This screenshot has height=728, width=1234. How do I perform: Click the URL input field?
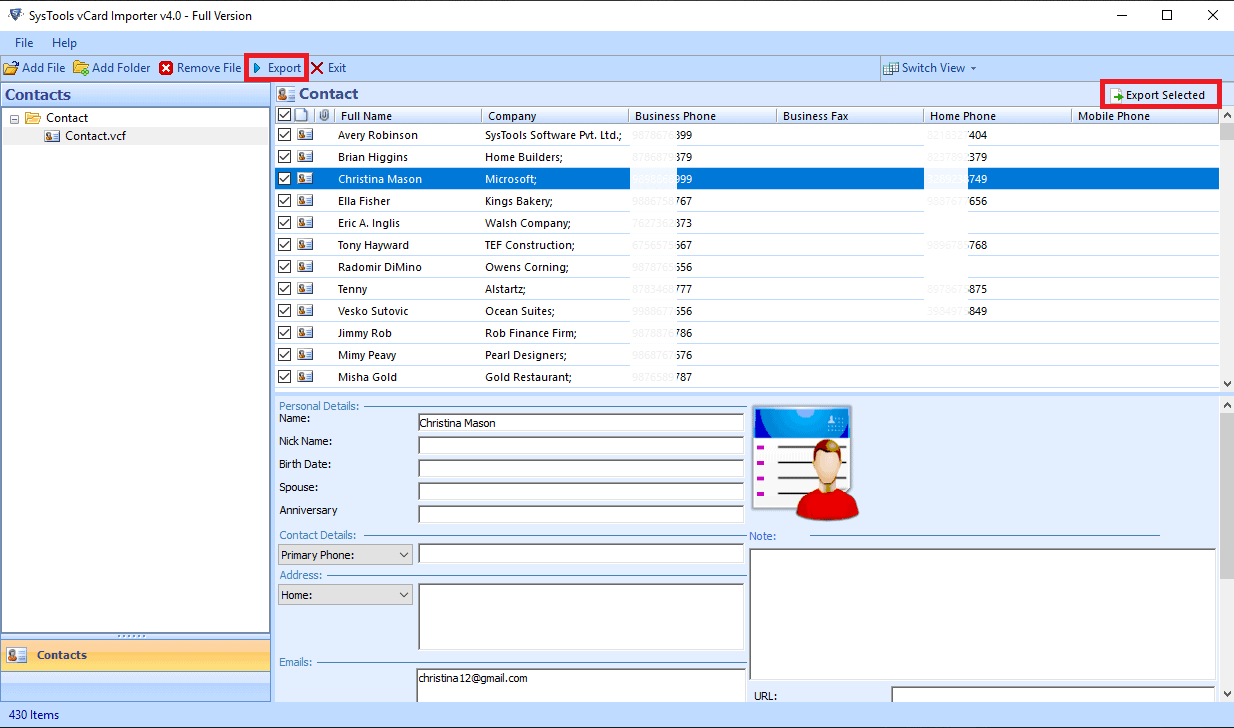pyautogui.click(x=1053, y=695)
